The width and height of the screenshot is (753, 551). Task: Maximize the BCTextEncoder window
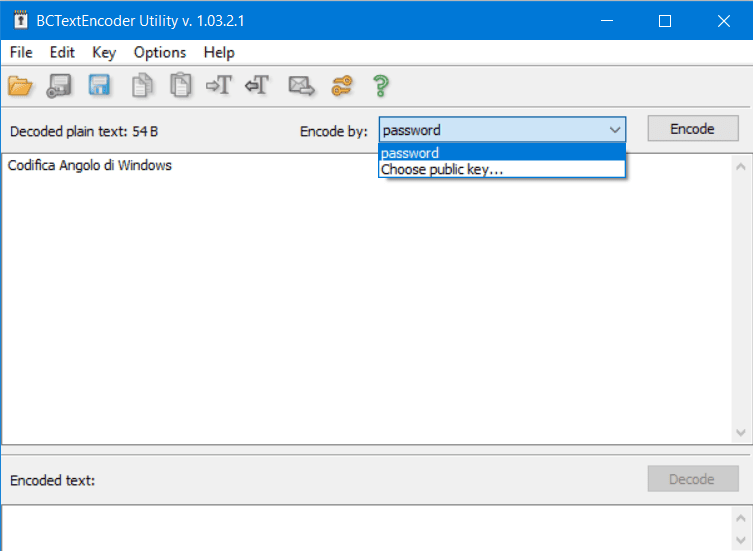(x=665, y=21)
